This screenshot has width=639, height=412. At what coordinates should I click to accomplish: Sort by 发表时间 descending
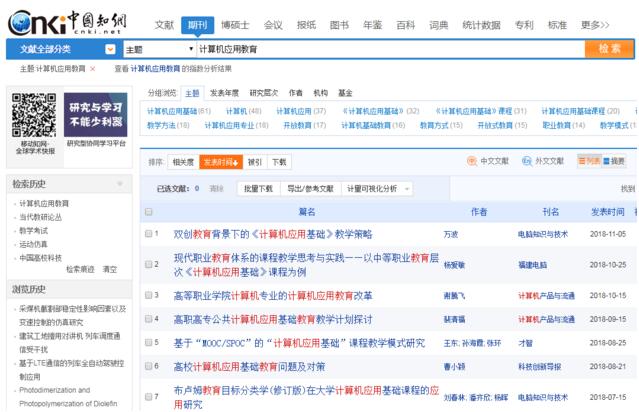click(x=220, y=162)
